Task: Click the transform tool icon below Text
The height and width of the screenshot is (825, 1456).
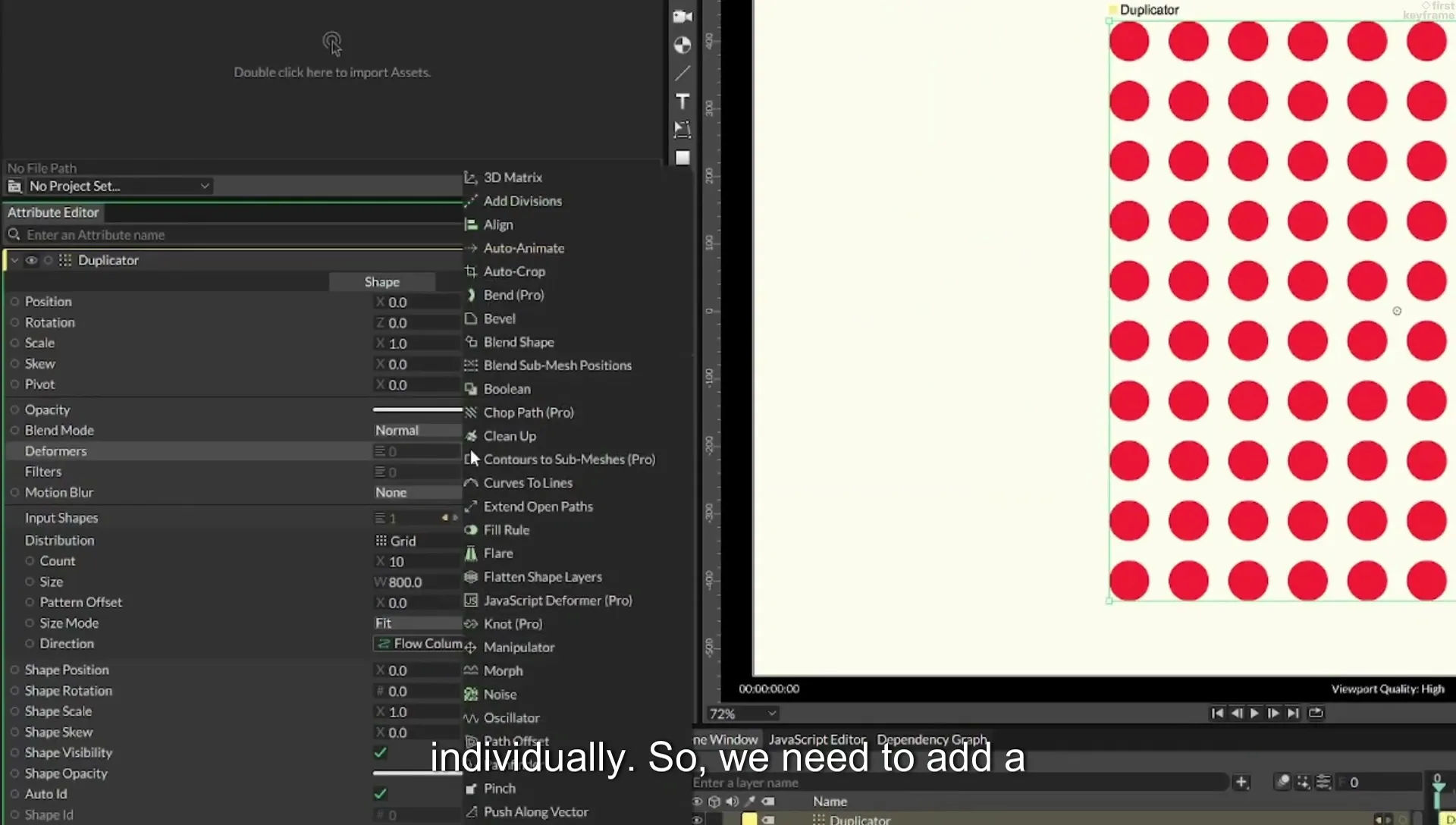Action: point(682,130)
